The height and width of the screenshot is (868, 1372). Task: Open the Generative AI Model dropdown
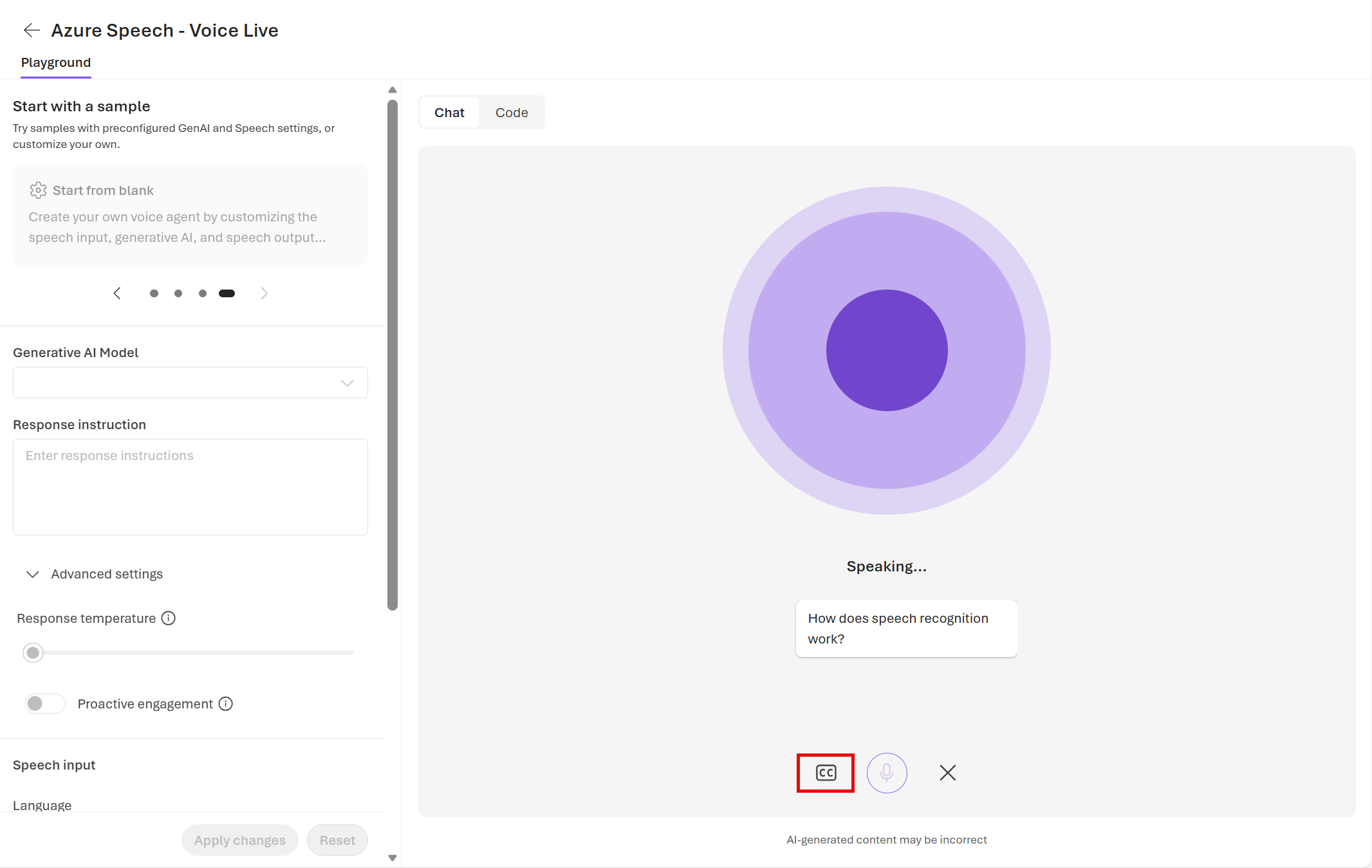(190, 383)
